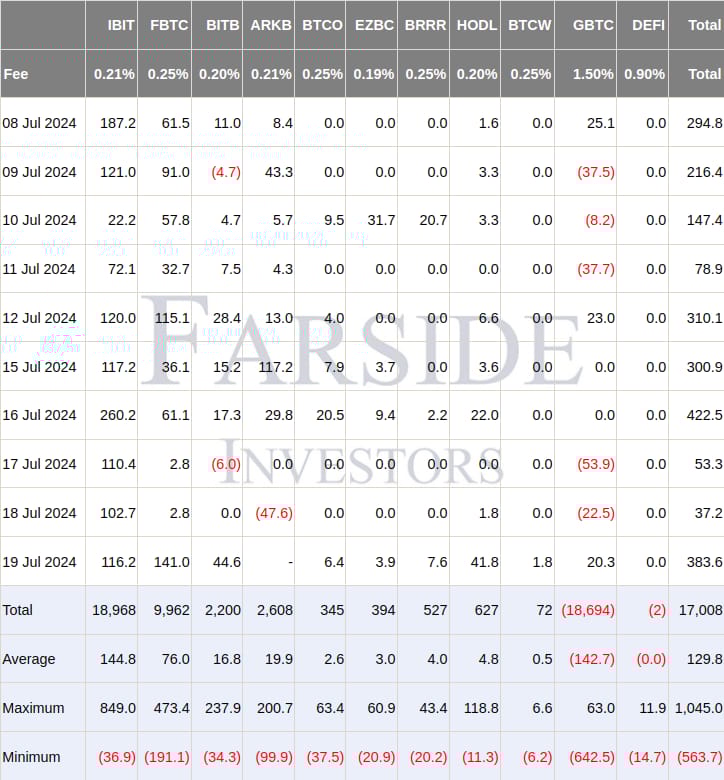Viewport: 724px width, 780px height.
Task: Click FBTC minimum (191.1)
Action: point(167,757)
